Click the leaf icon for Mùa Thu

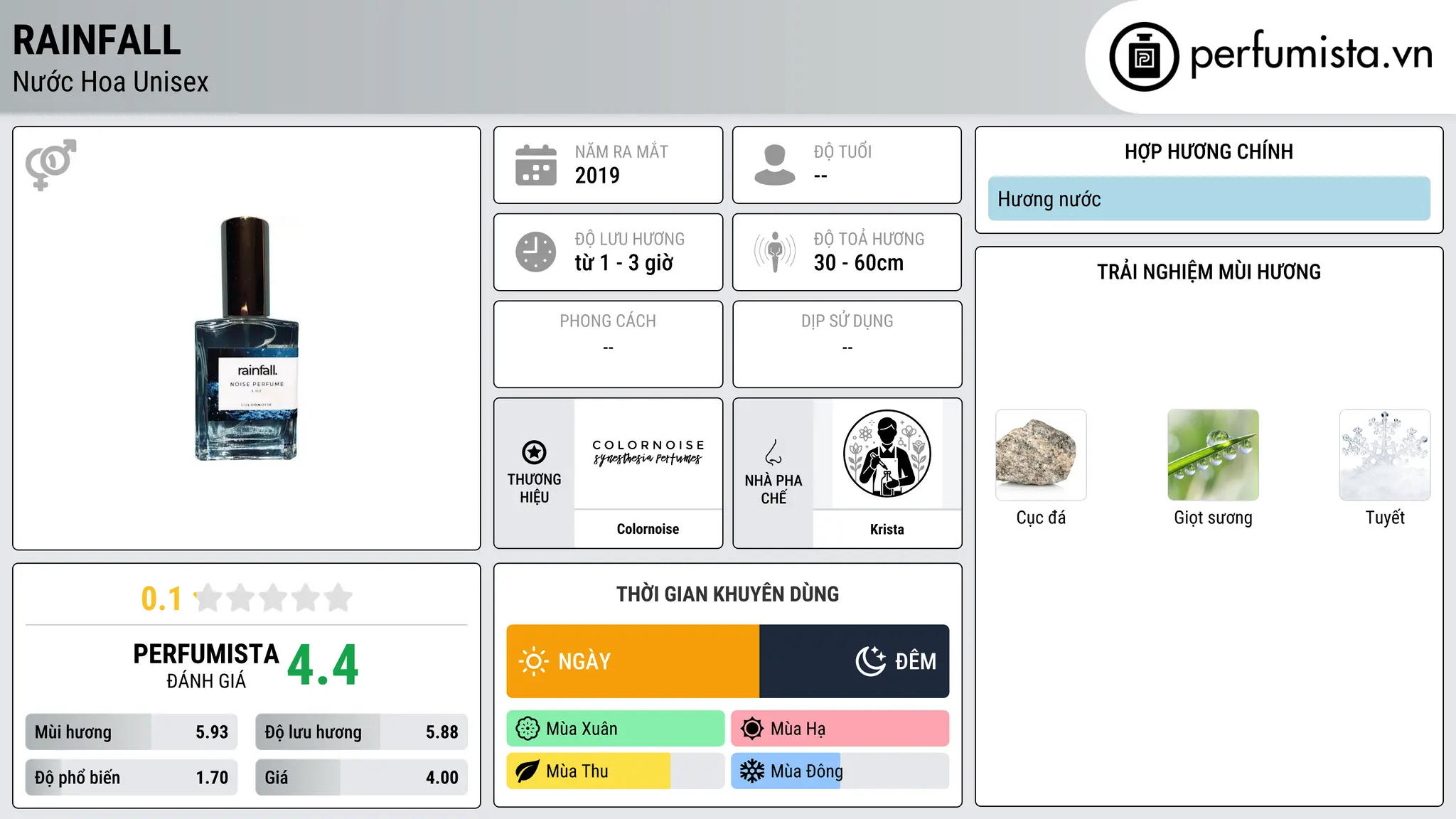pos(528,771)
